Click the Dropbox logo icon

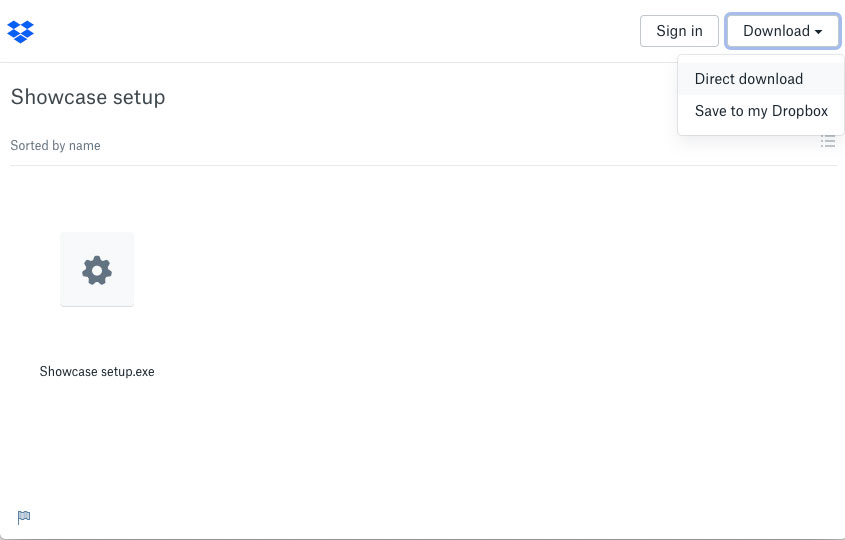(20, 32)
